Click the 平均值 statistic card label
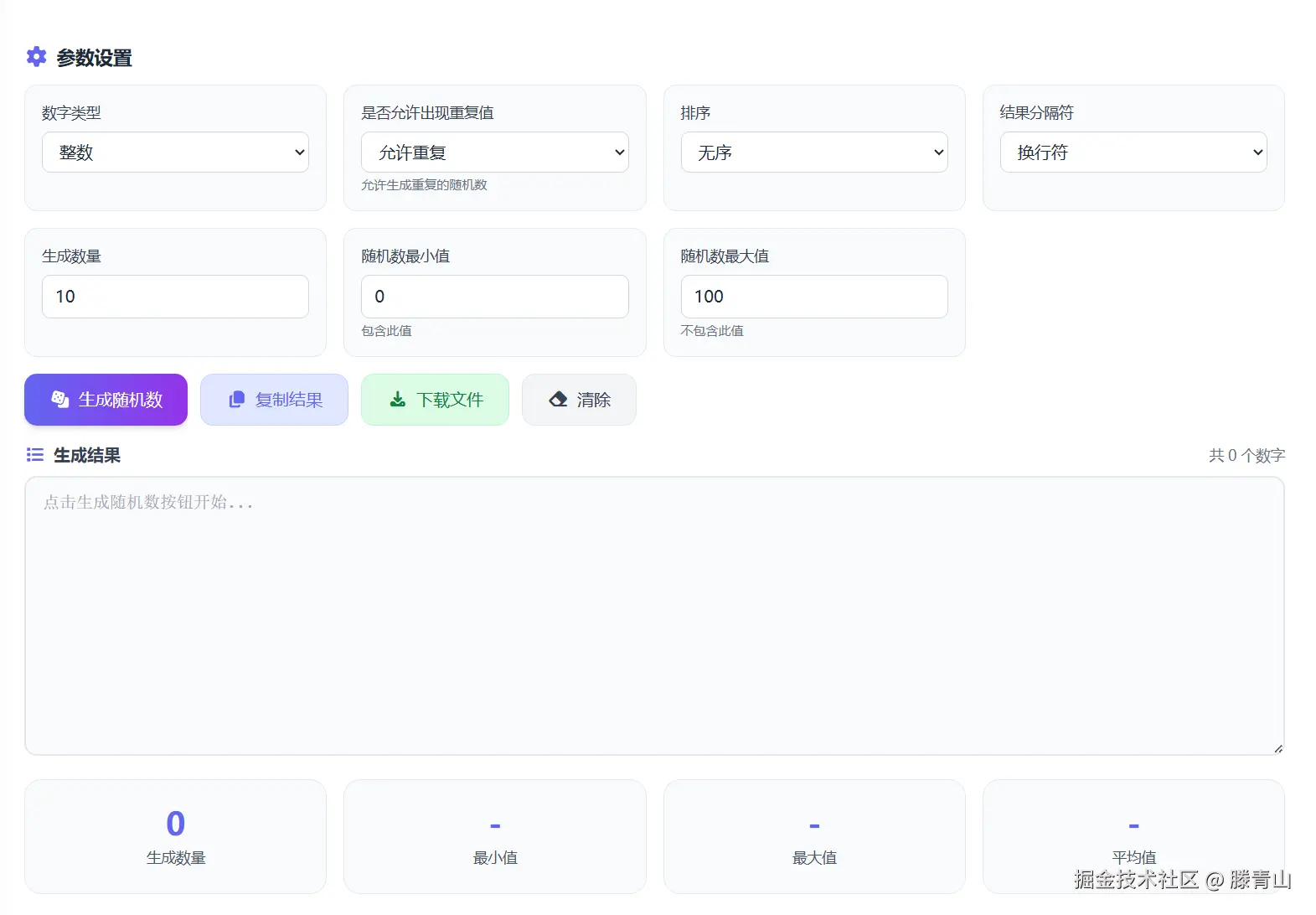 click(x=1133, y=858)
